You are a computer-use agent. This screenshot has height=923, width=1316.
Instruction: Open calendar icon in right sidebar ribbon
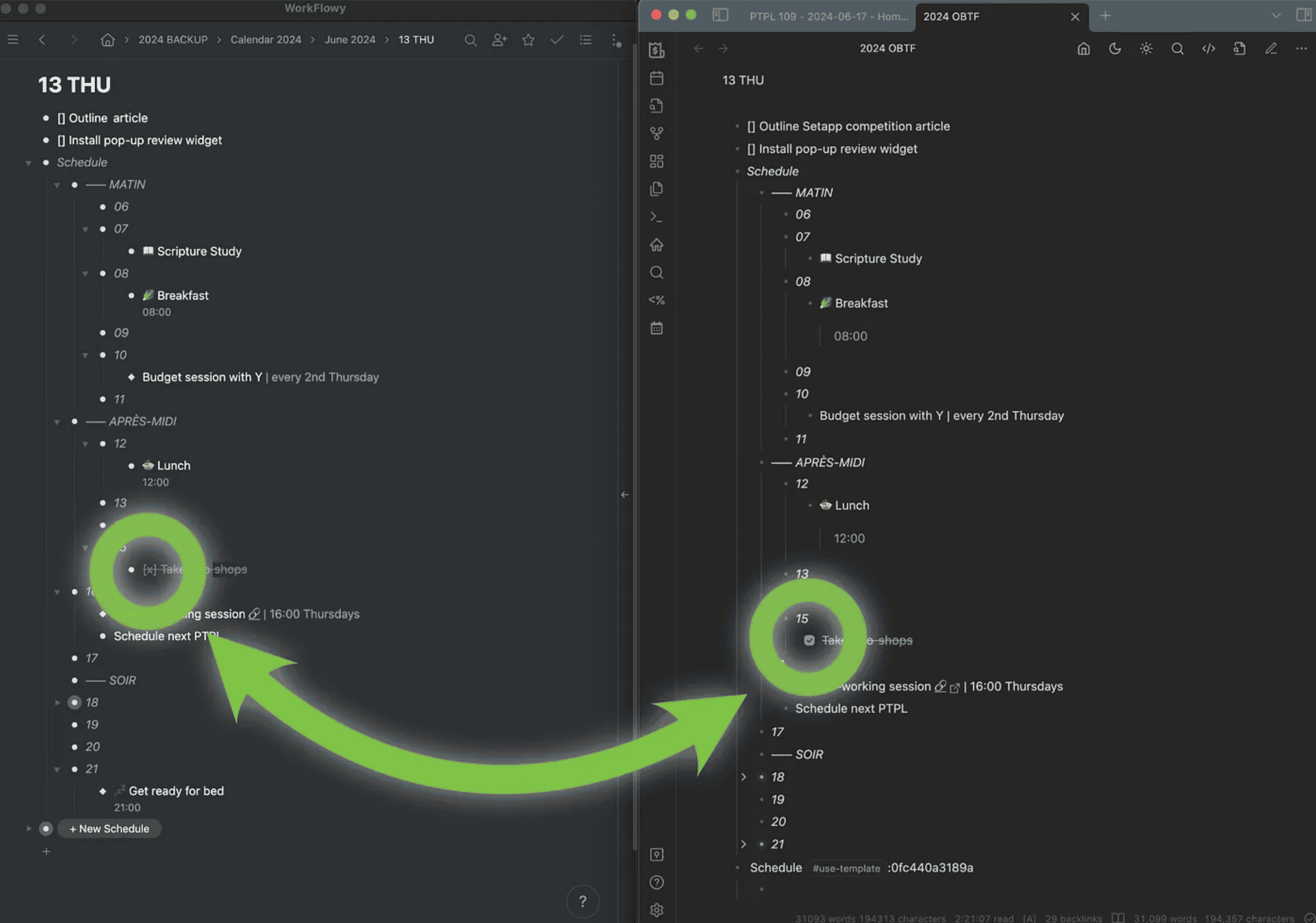click(656, 78)
